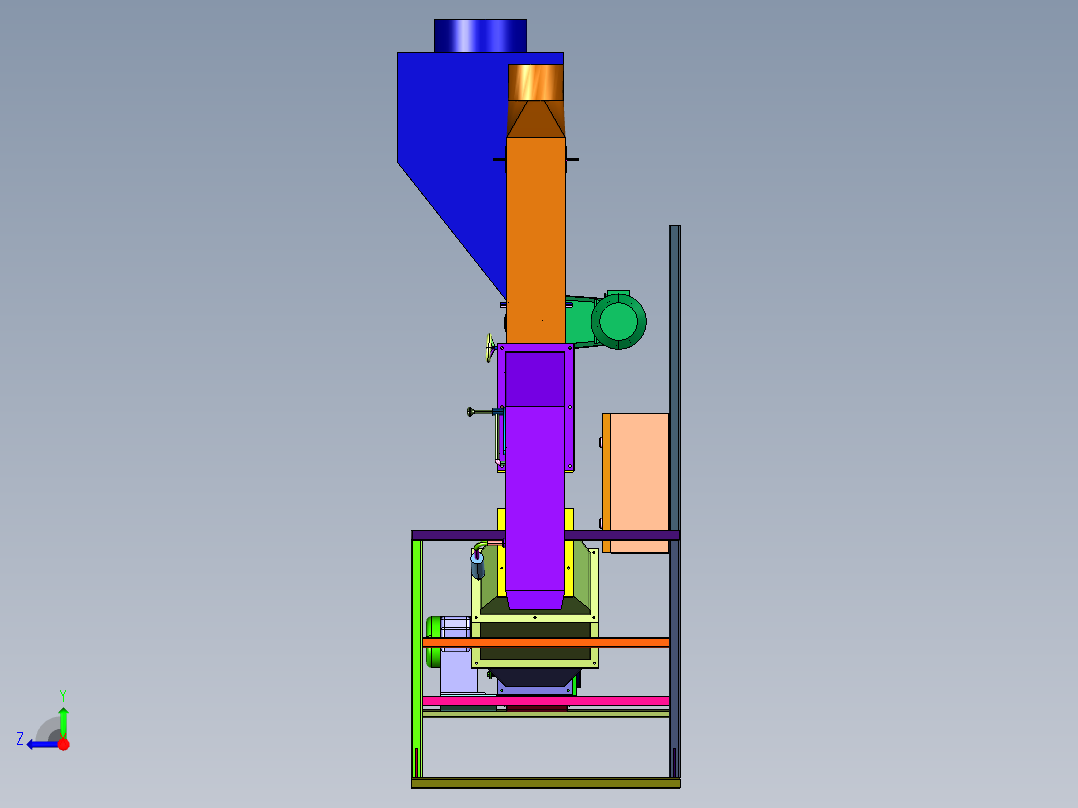Select the orange horizontal frame bar
The image size is (1078, 808).
546,642
